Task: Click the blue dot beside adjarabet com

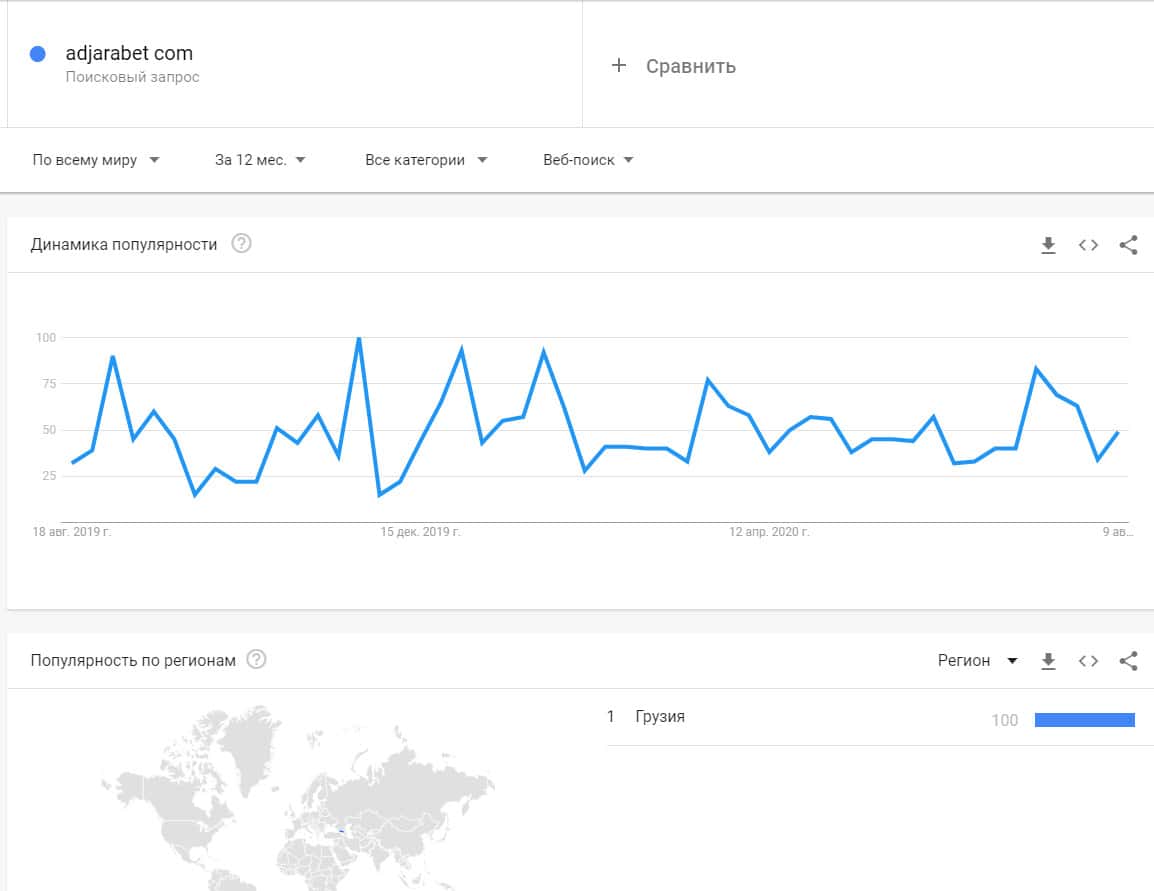Action: tap(38, 54)
